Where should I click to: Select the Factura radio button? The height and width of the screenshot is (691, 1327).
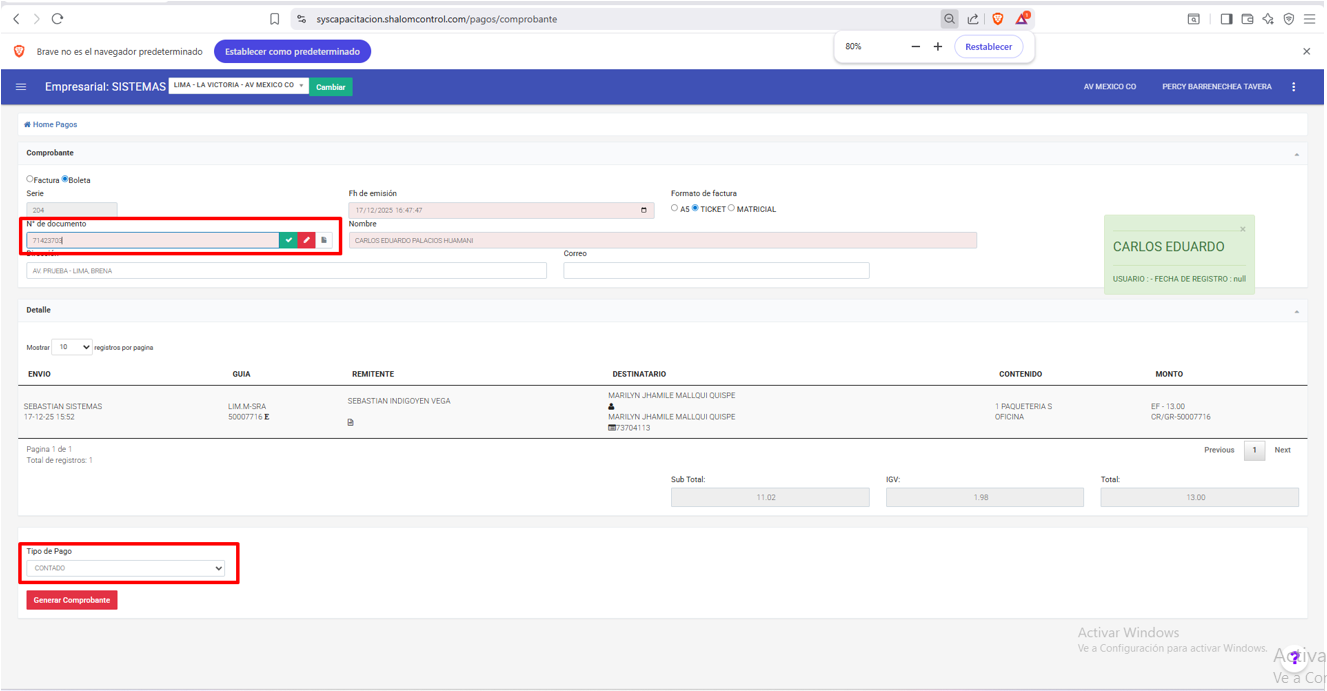pyautogui.click(x=30, y=180)
